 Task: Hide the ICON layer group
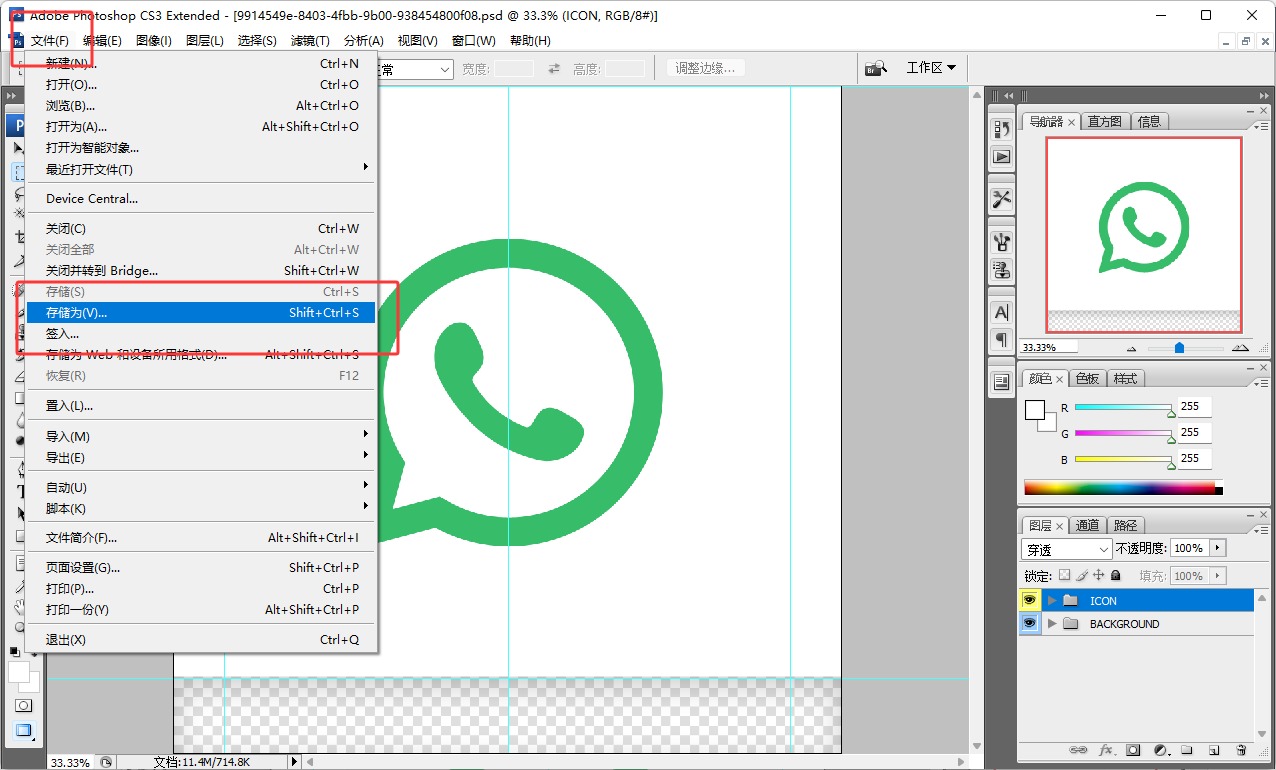tap(1029, 600)
